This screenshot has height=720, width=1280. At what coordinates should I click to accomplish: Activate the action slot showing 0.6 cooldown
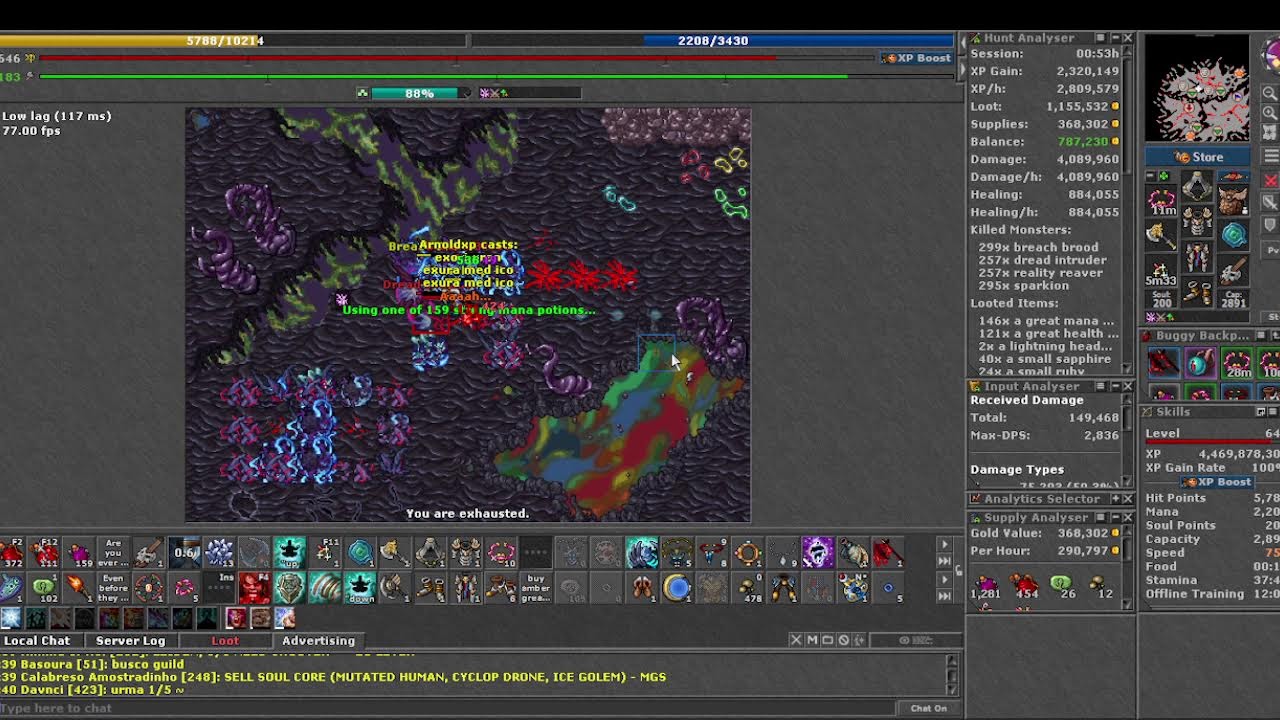tap(184, 552)
